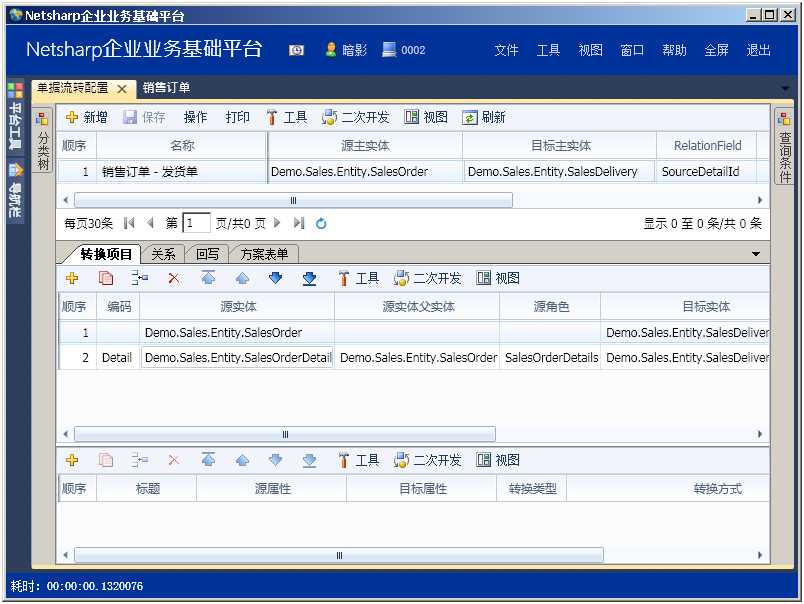Click 全屏 to go fullscreen
The image size is (804, 604).
[716, 50]
